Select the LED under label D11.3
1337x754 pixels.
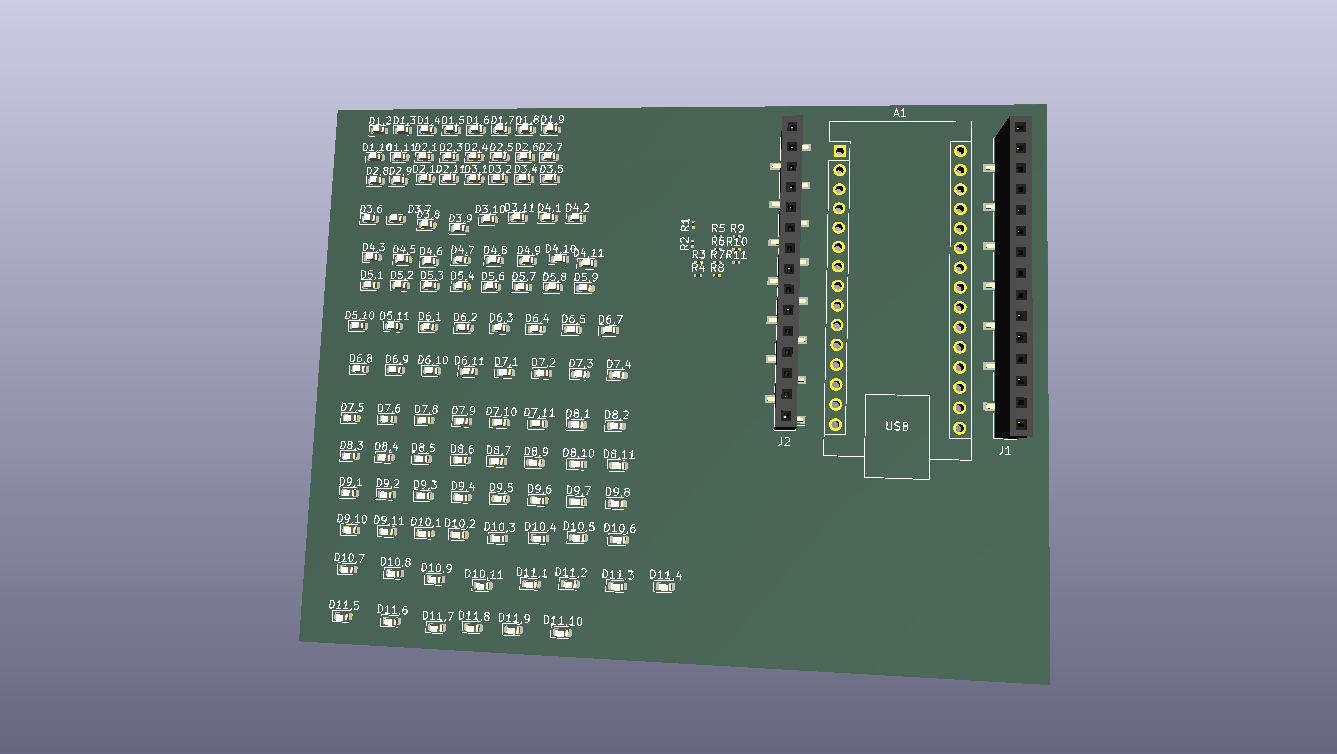coord(616,587)
